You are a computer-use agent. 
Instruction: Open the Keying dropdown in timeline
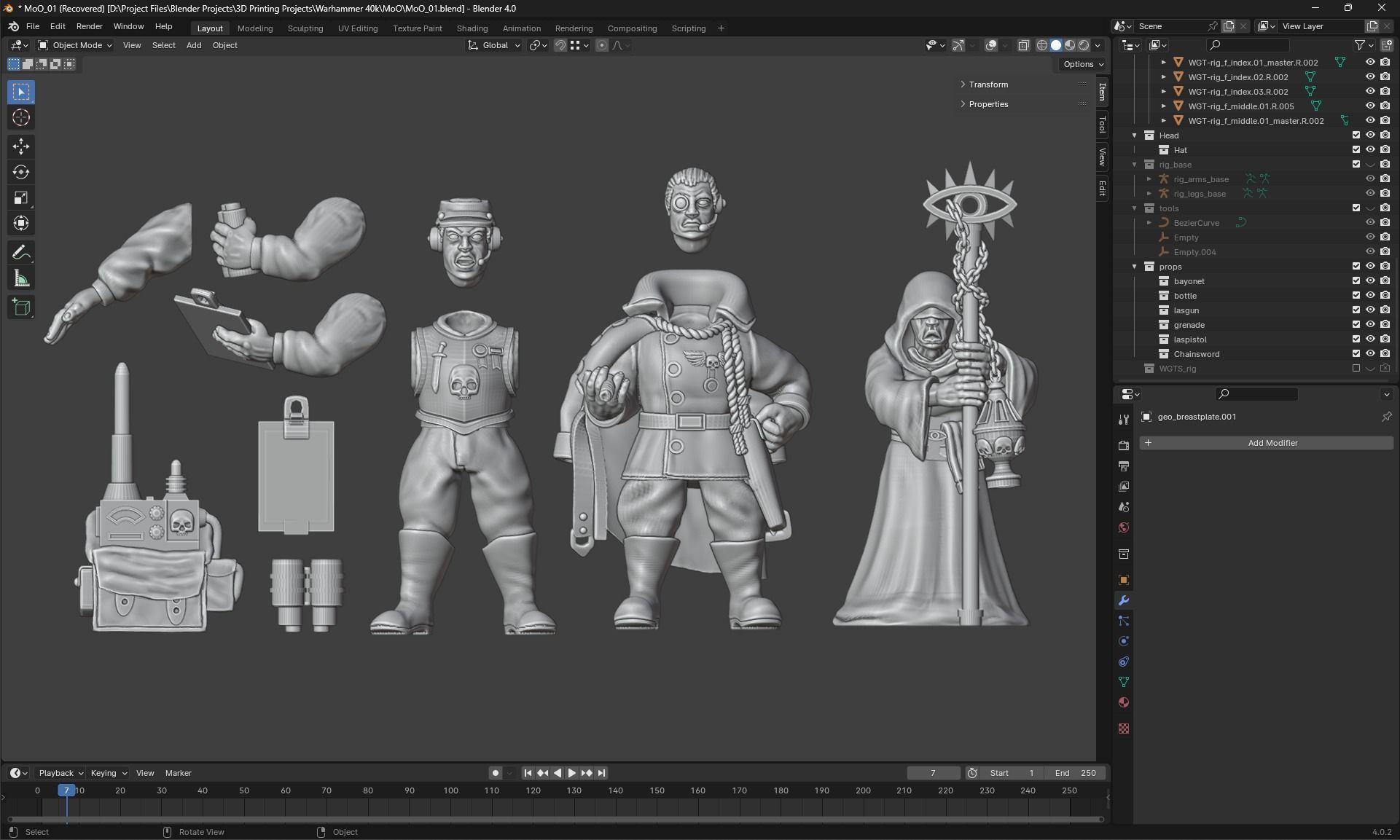pyautogui.click(x=108, y=773)
